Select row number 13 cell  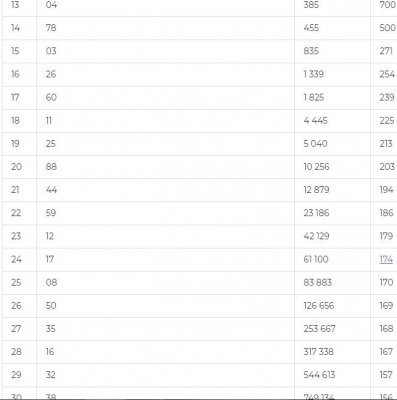click(x=15, y=5)
